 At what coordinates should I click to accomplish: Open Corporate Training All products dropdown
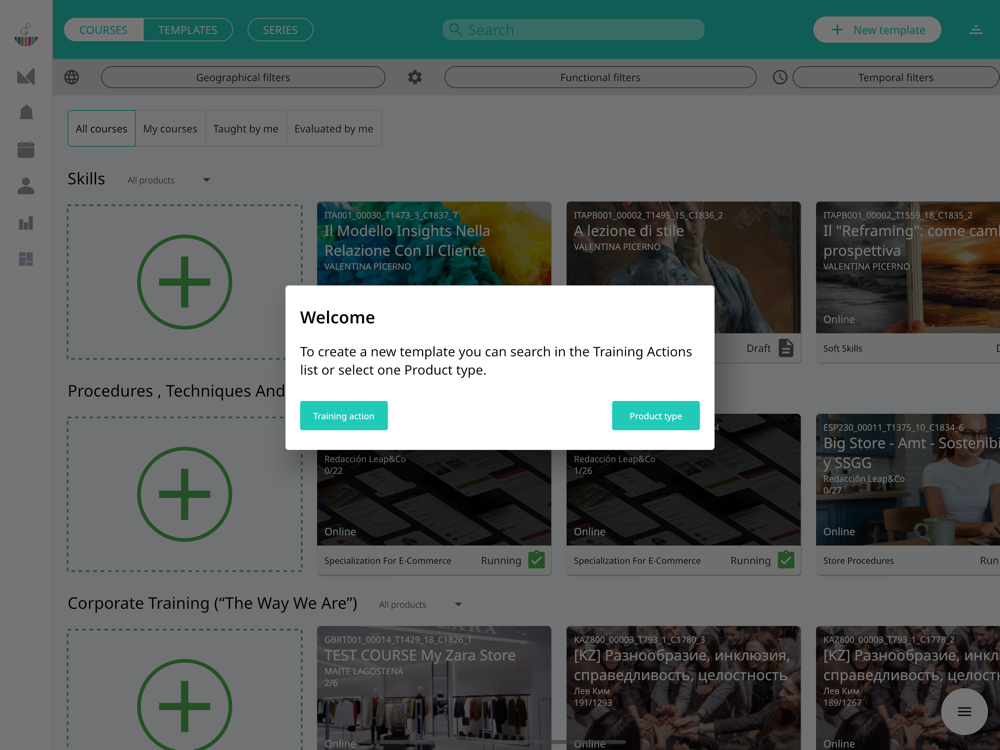(420, 605)
